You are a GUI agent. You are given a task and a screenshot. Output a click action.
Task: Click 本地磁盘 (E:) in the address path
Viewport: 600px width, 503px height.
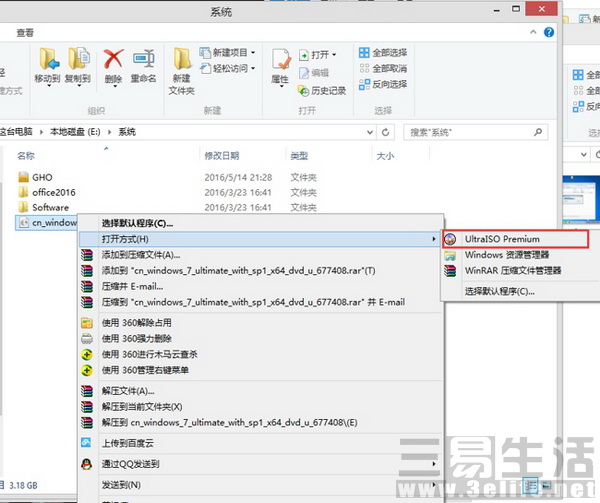75,132
